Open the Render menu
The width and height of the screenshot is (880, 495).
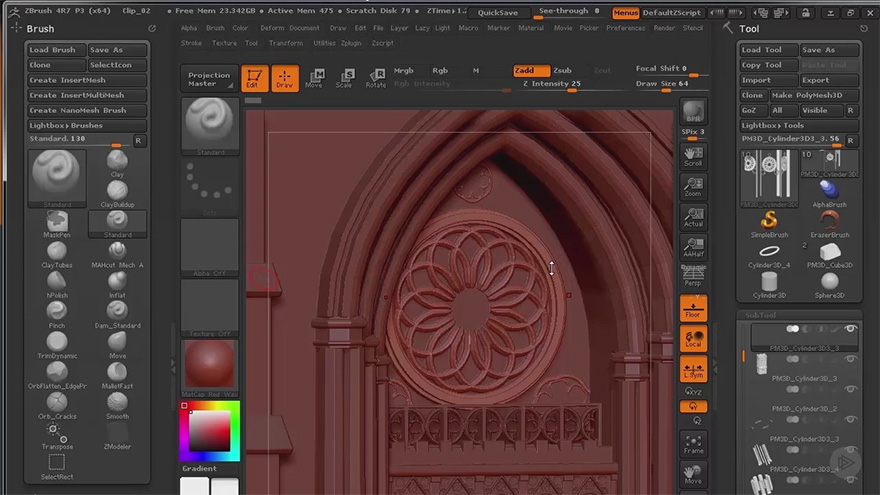point(664,28)
